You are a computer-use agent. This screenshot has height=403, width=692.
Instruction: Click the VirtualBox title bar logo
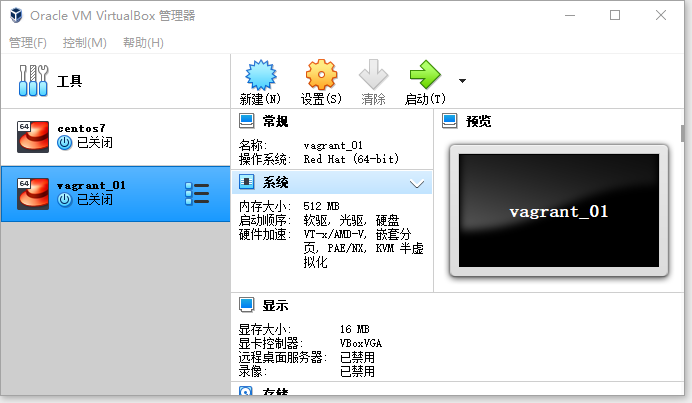tap(16, 15)
